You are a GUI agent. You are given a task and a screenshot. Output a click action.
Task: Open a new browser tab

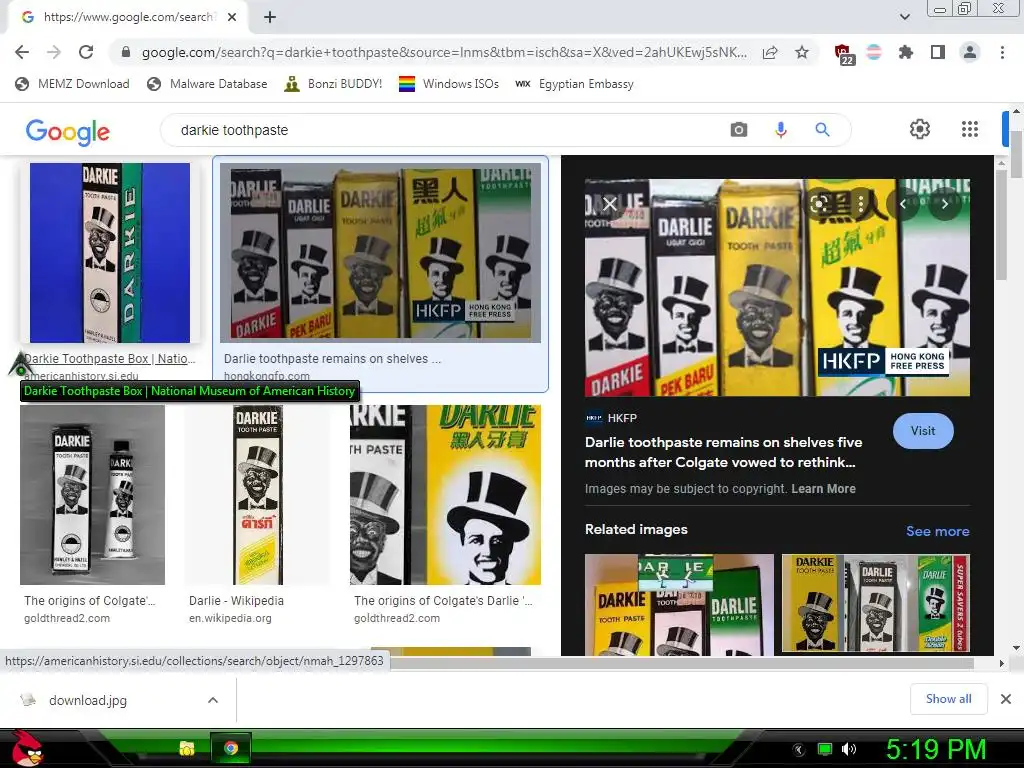[x=270, y=17]
